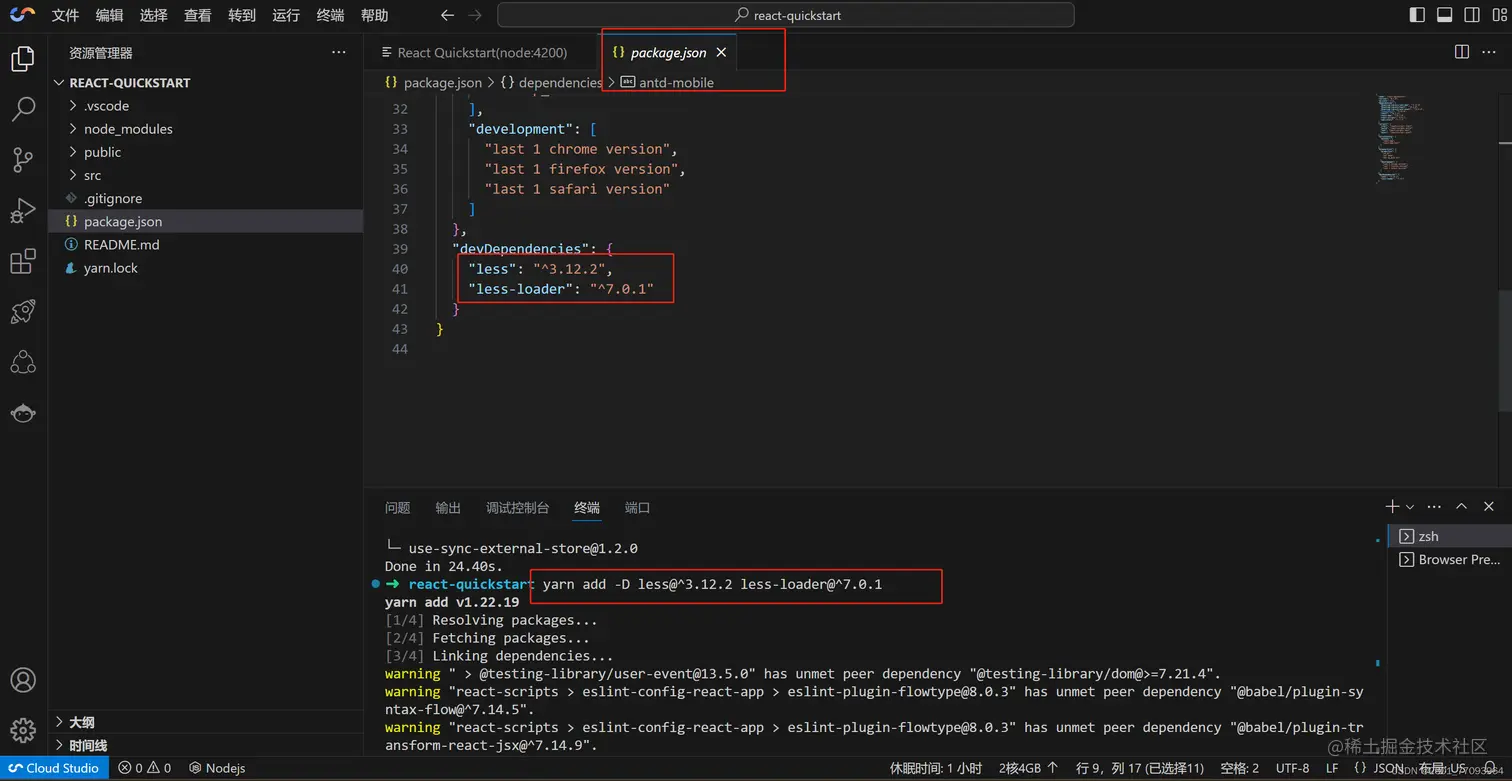Select the zsh terminal instance

pos(1448,536)
